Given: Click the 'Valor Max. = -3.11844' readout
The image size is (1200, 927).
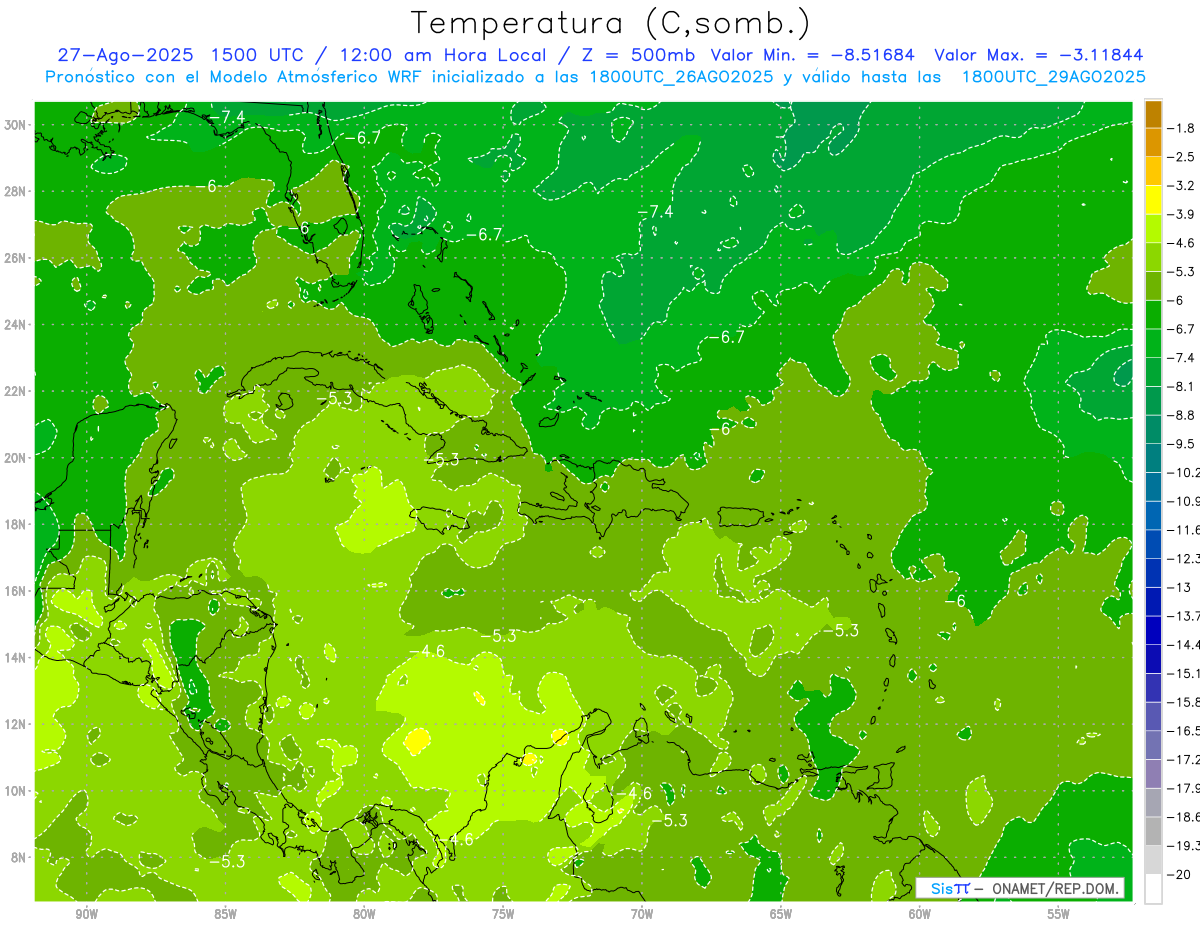Looking at the screenshot, I should [1039, 55].
